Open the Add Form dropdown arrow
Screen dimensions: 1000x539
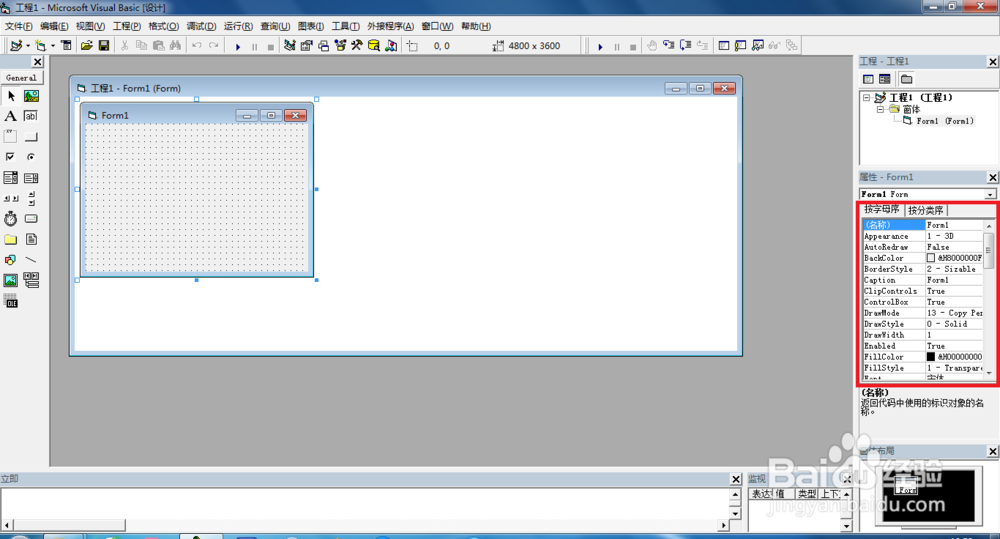(53, 46)
